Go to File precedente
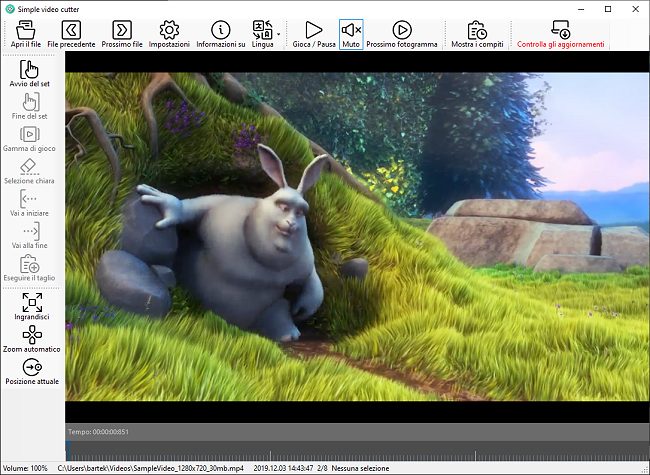 pyautogui.click(x=71, y=34)
